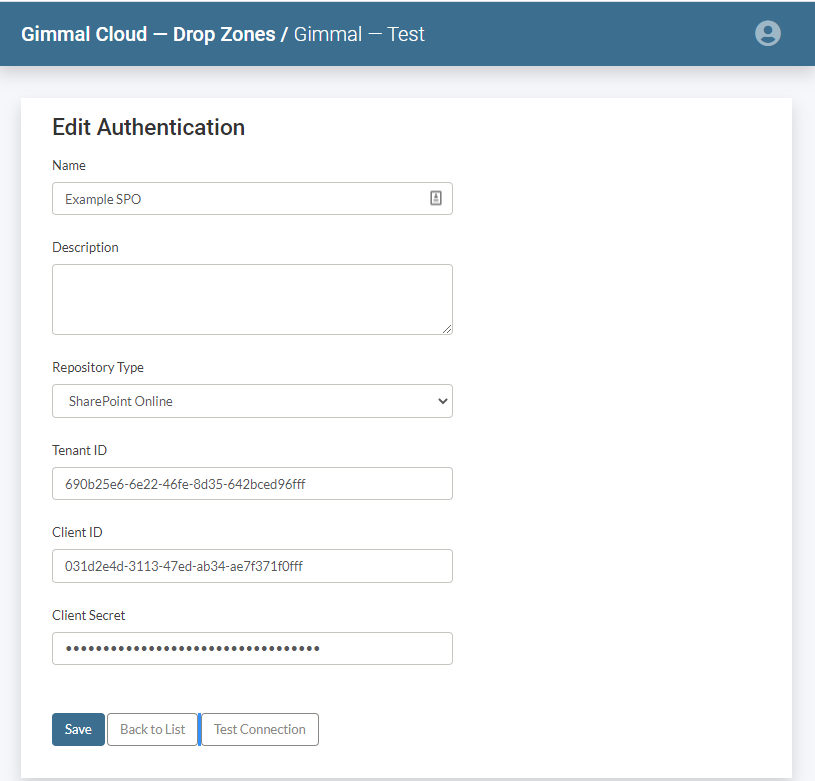This screenshot has height=781, width=815.
Task: Click the "Repository Type" label text
Action: coord(98,367)
